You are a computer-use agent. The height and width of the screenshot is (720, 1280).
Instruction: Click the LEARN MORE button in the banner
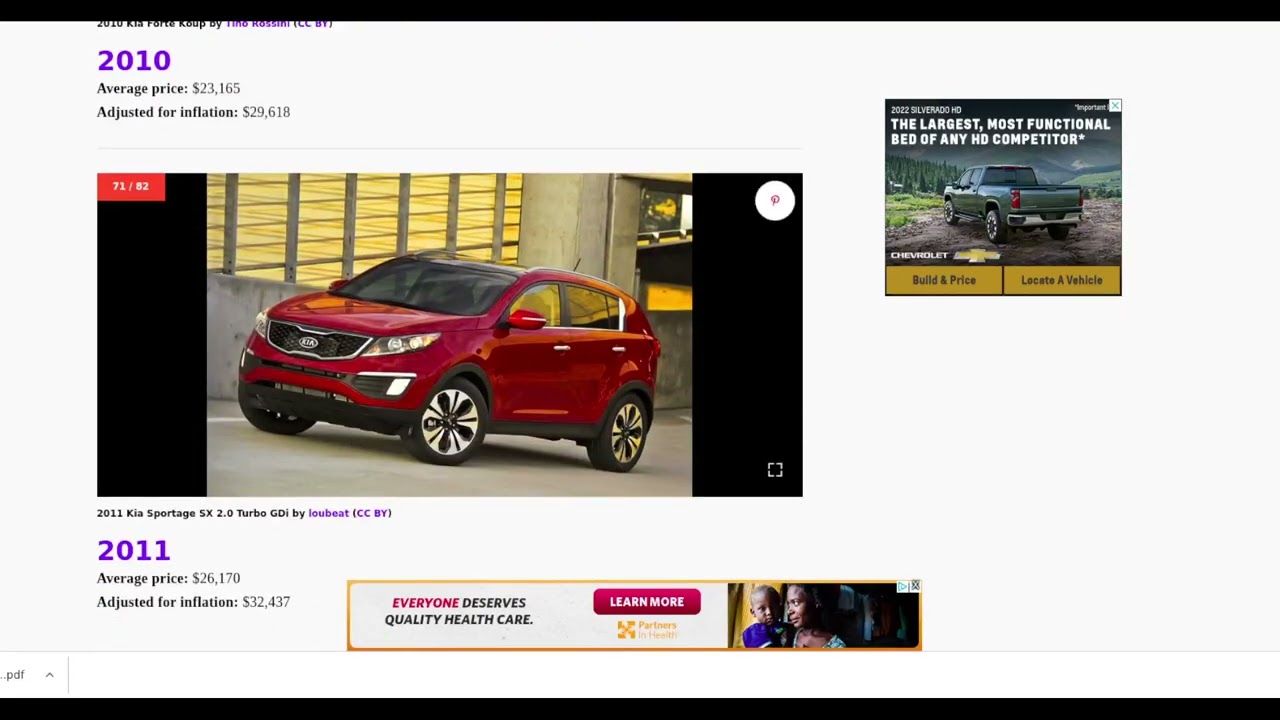(647, 602)
